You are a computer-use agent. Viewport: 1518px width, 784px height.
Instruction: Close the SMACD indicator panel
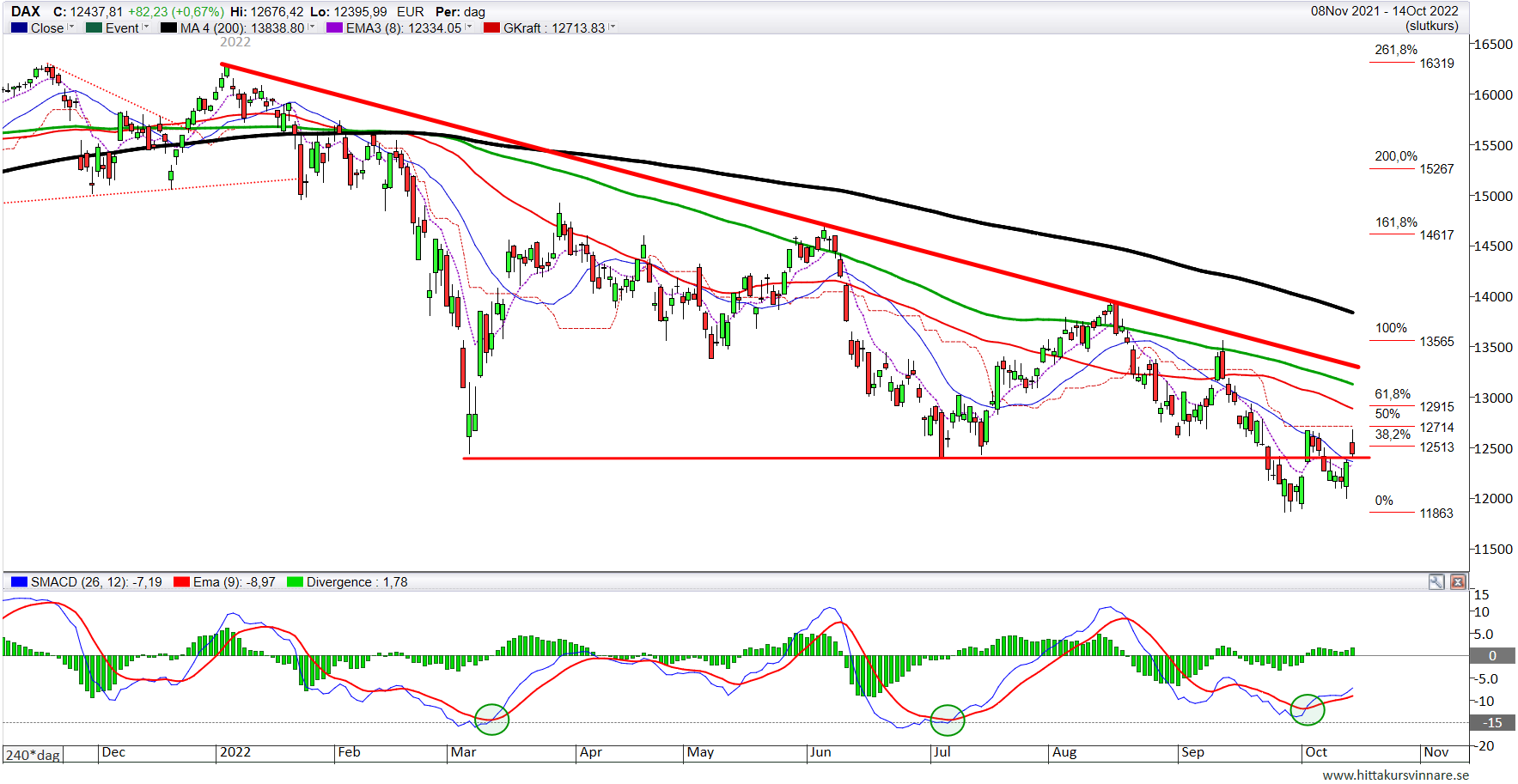pyautogui.click(x=1458, y=582)
